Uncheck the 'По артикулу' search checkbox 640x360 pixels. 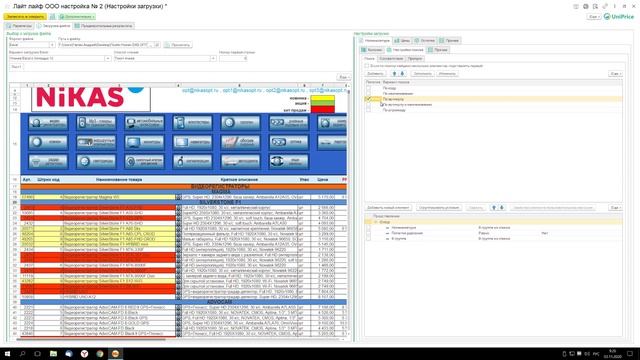(x=369, y=99)
